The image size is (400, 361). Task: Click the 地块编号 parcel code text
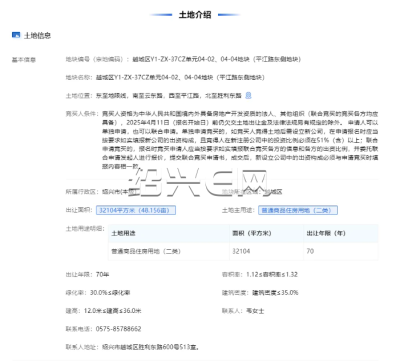pos(217,59)
